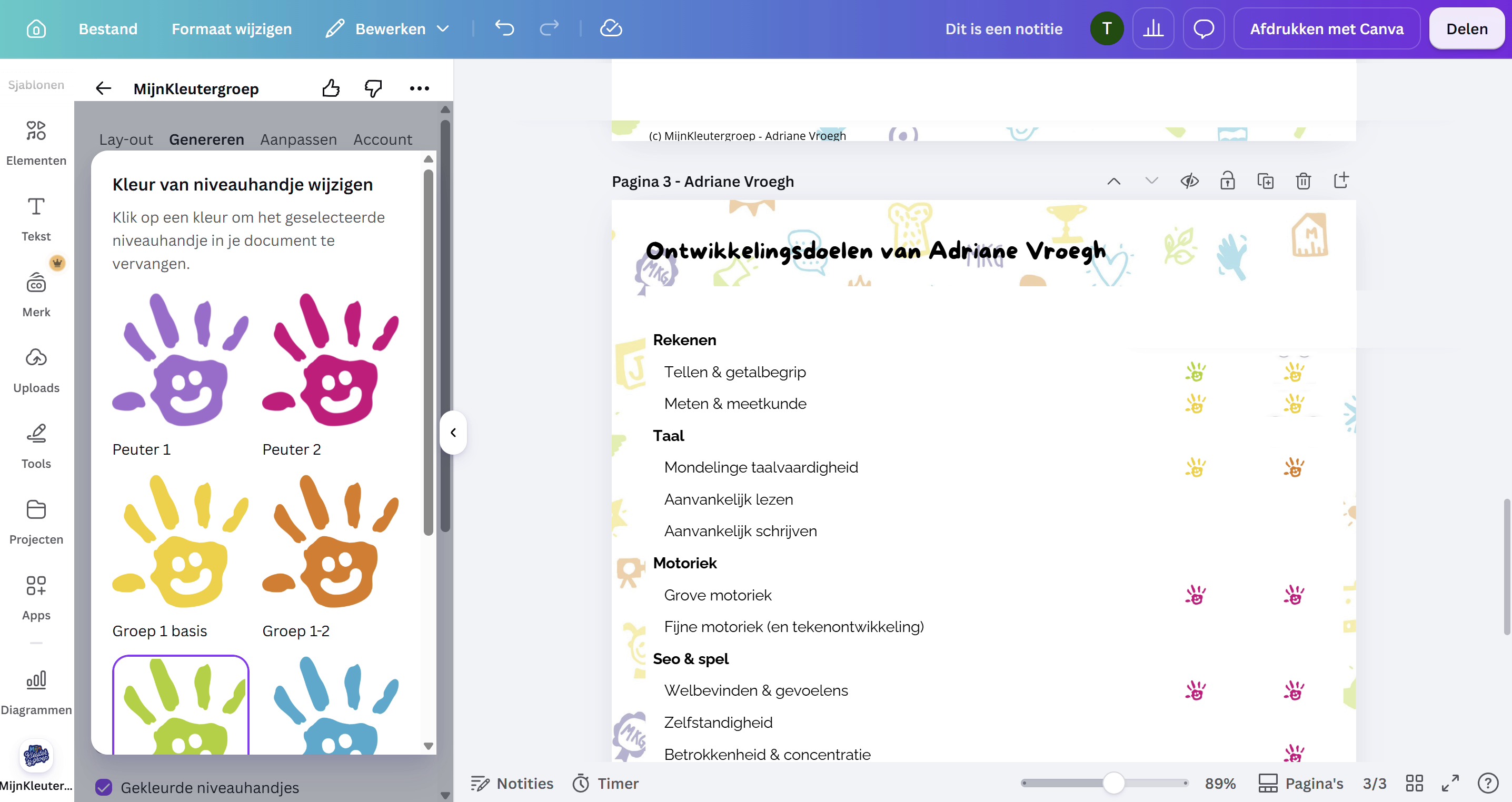Undo the last action
The height and width of the screenshot is (802, 1512).
[504, 28]
